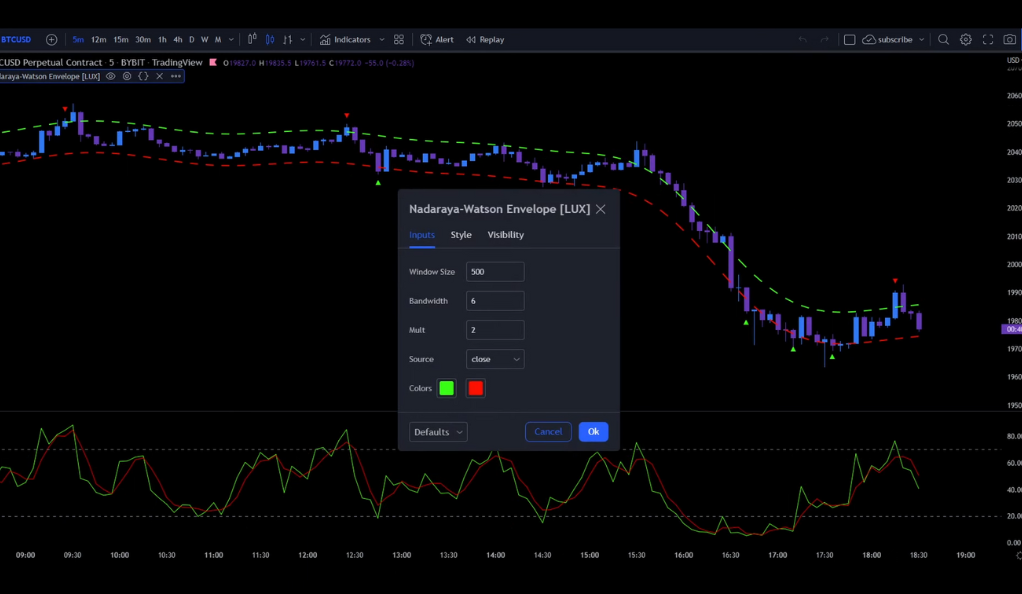Toggle indicator visibility eye icon

(111, 76)
